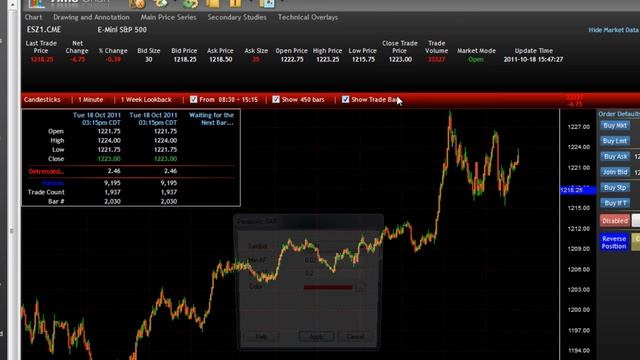Click the Buy Ask order button
The width and height of the screenshot is (640, 360).
point(615,157)
